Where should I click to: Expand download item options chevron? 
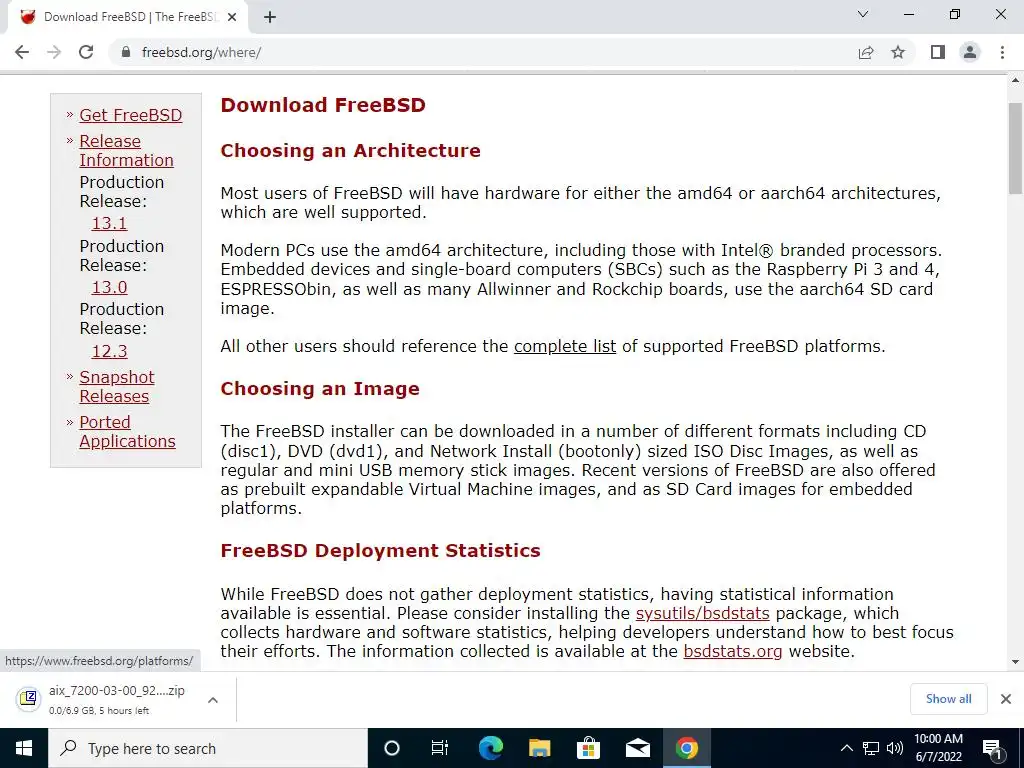(x=212, y=700)
